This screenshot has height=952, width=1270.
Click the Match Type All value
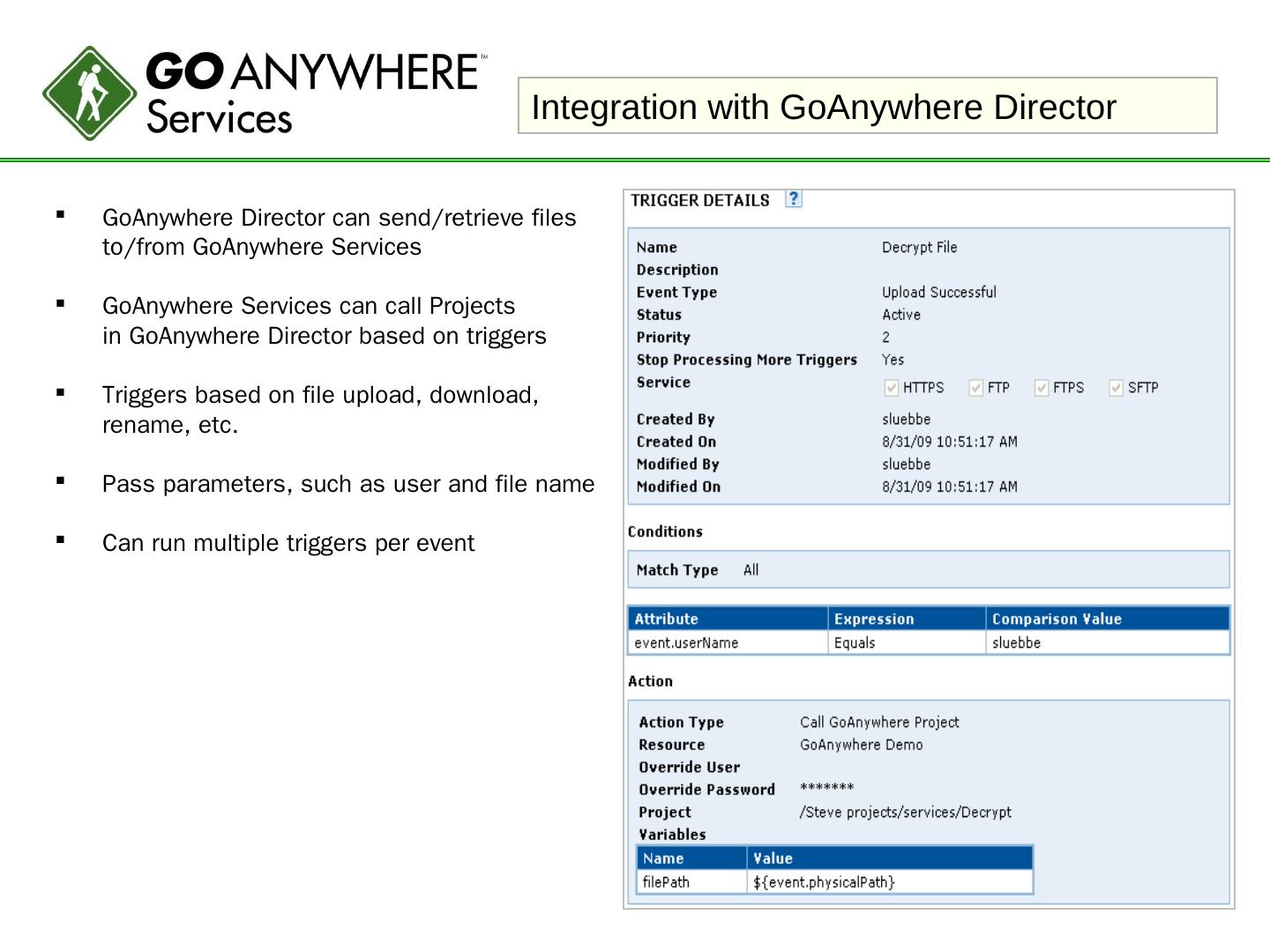click(751, 570)
